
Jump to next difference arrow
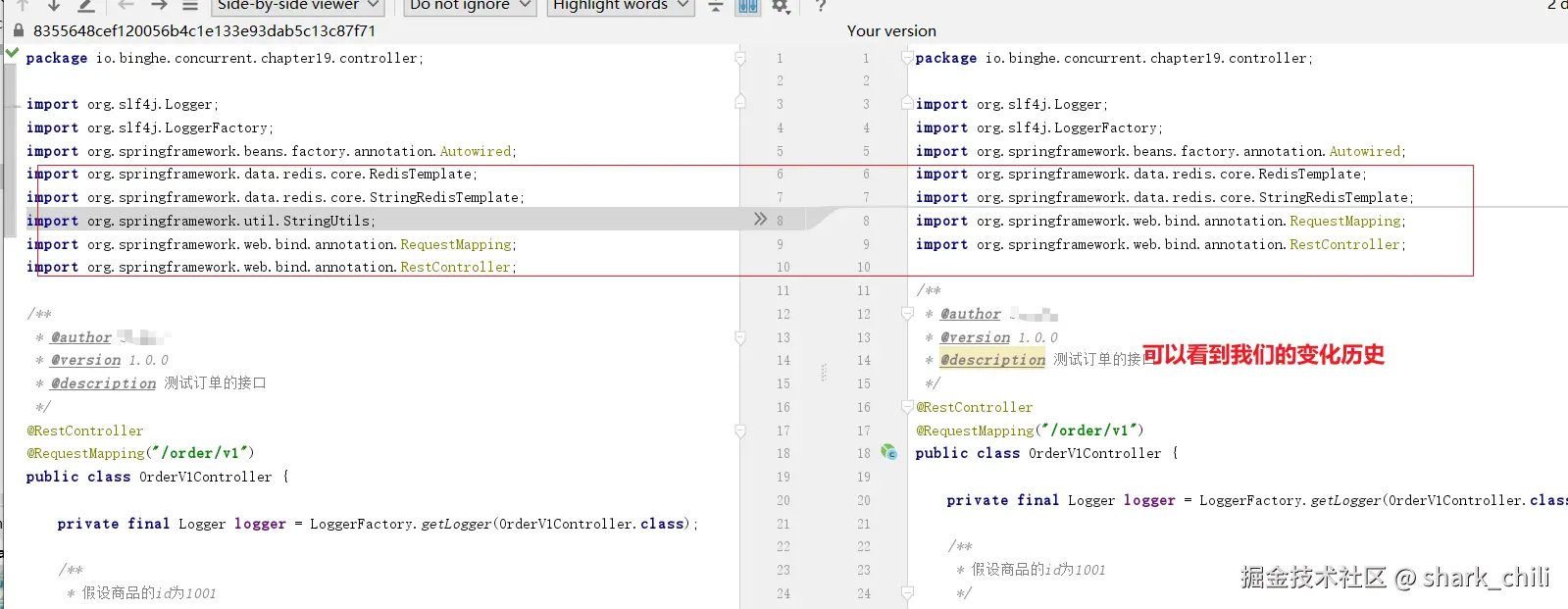click(54, 5)
